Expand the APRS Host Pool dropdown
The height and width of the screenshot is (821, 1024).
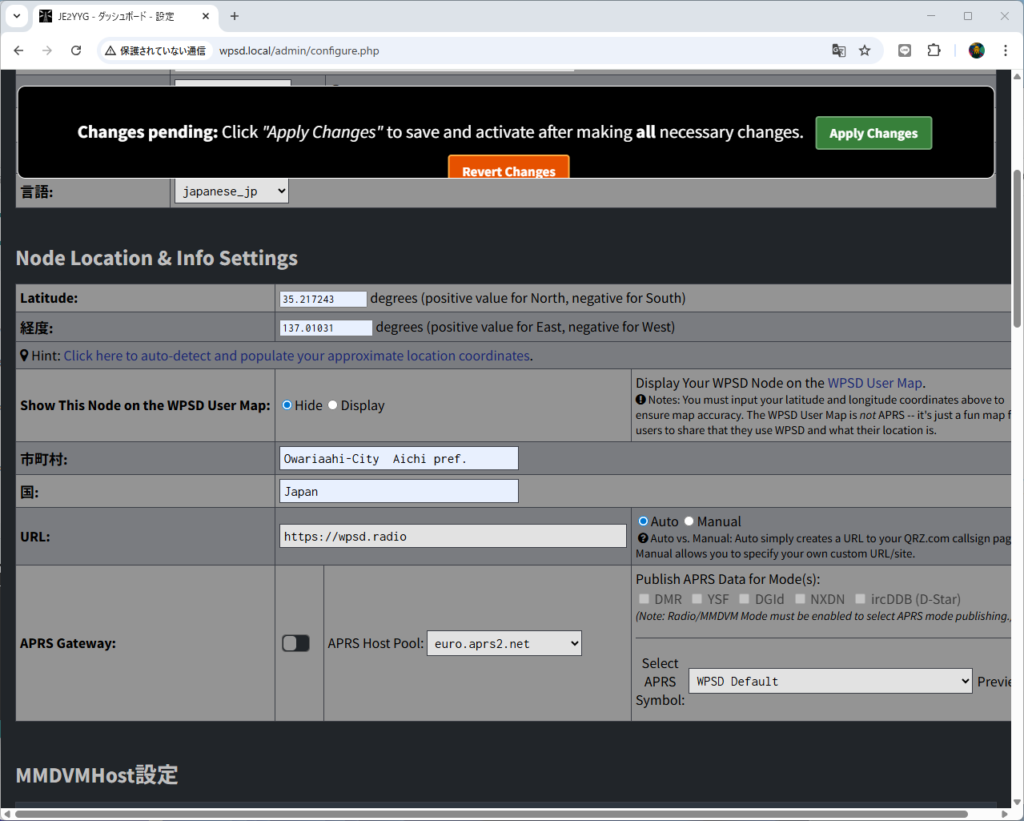[x=504, y=644]
